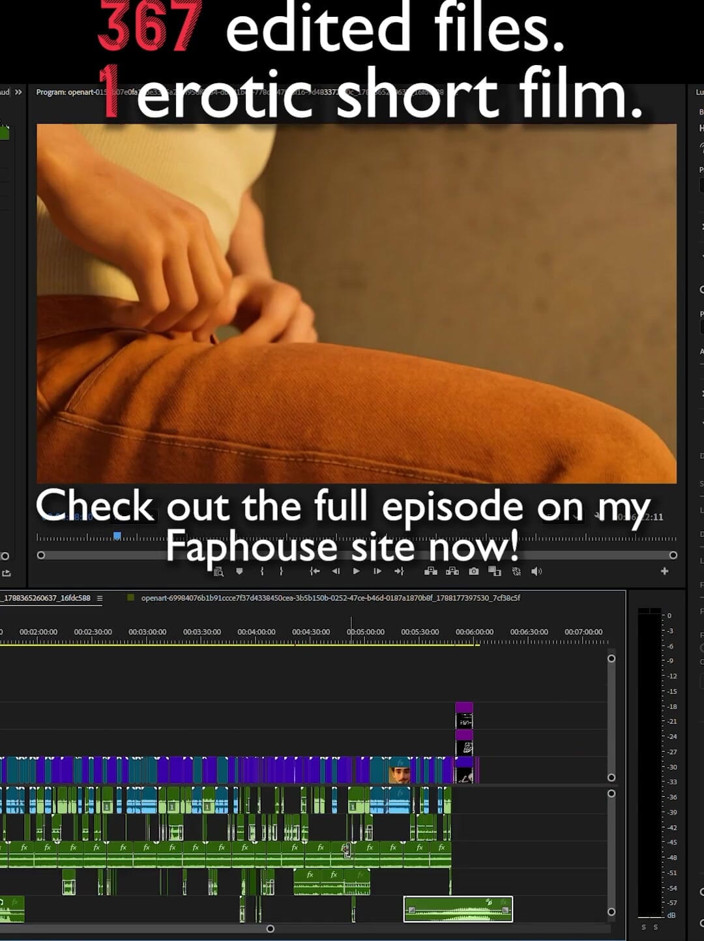Click the left handle of Program zoom scrollbar

point(41,555)
